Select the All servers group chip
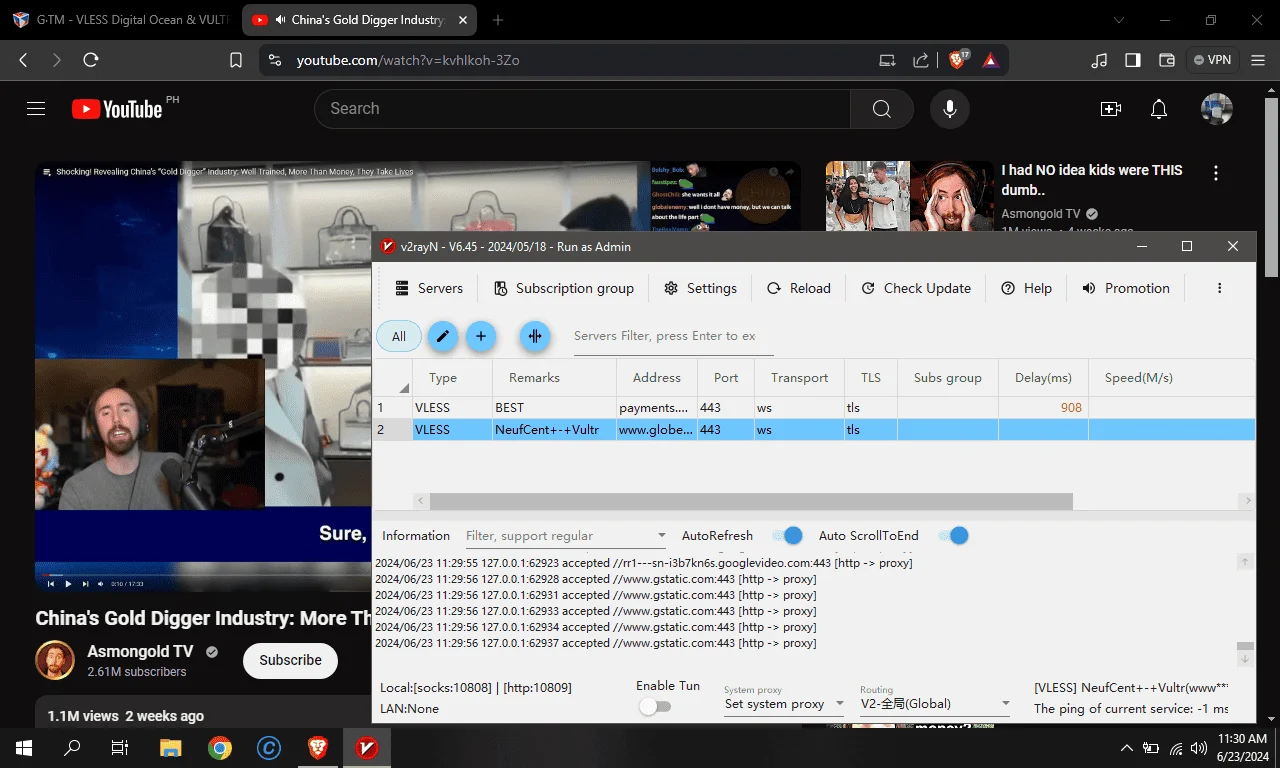Image resolution: width=1280 pixels, height=768 pixels. [399, 336]
